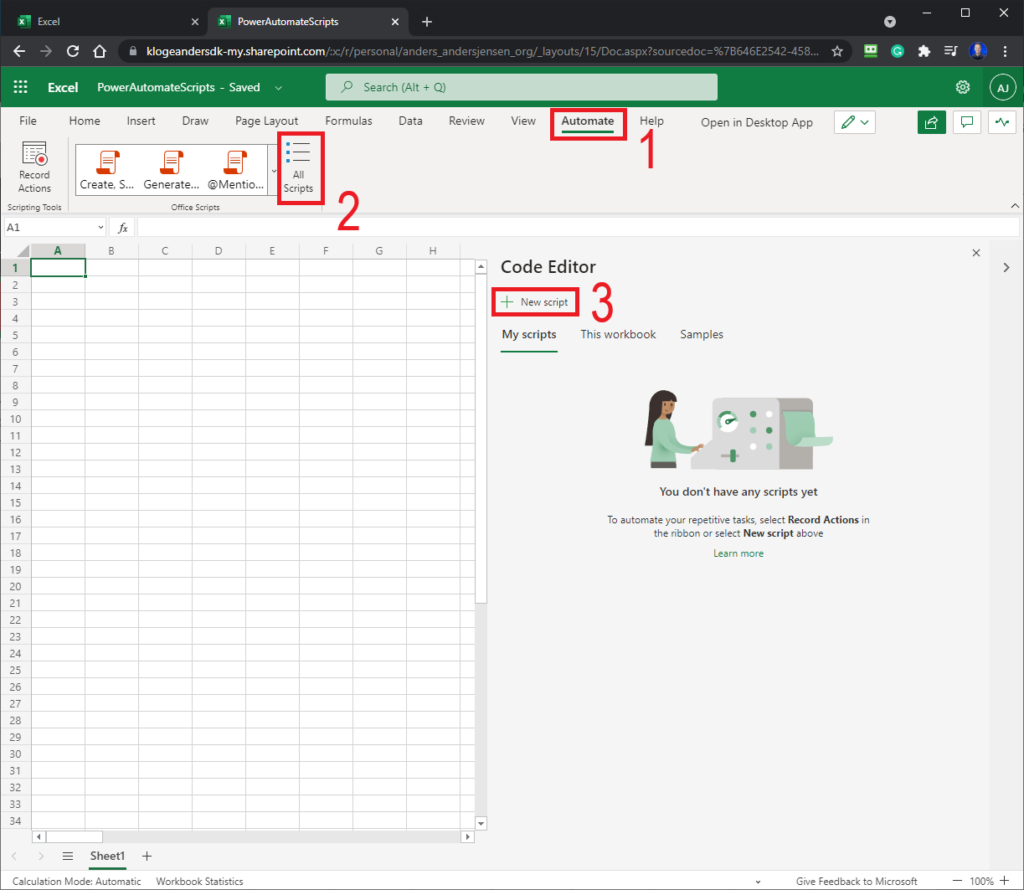Open the All Scripts list
The width and height of the screenshot is (1024, 890).
point(298,168)
